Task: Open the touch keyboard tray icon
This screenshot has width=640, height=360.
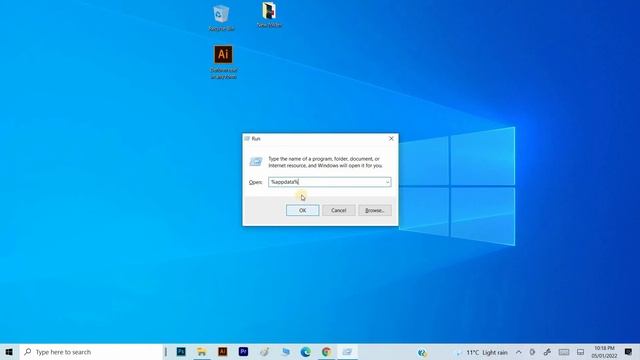Action: point(564,352)
